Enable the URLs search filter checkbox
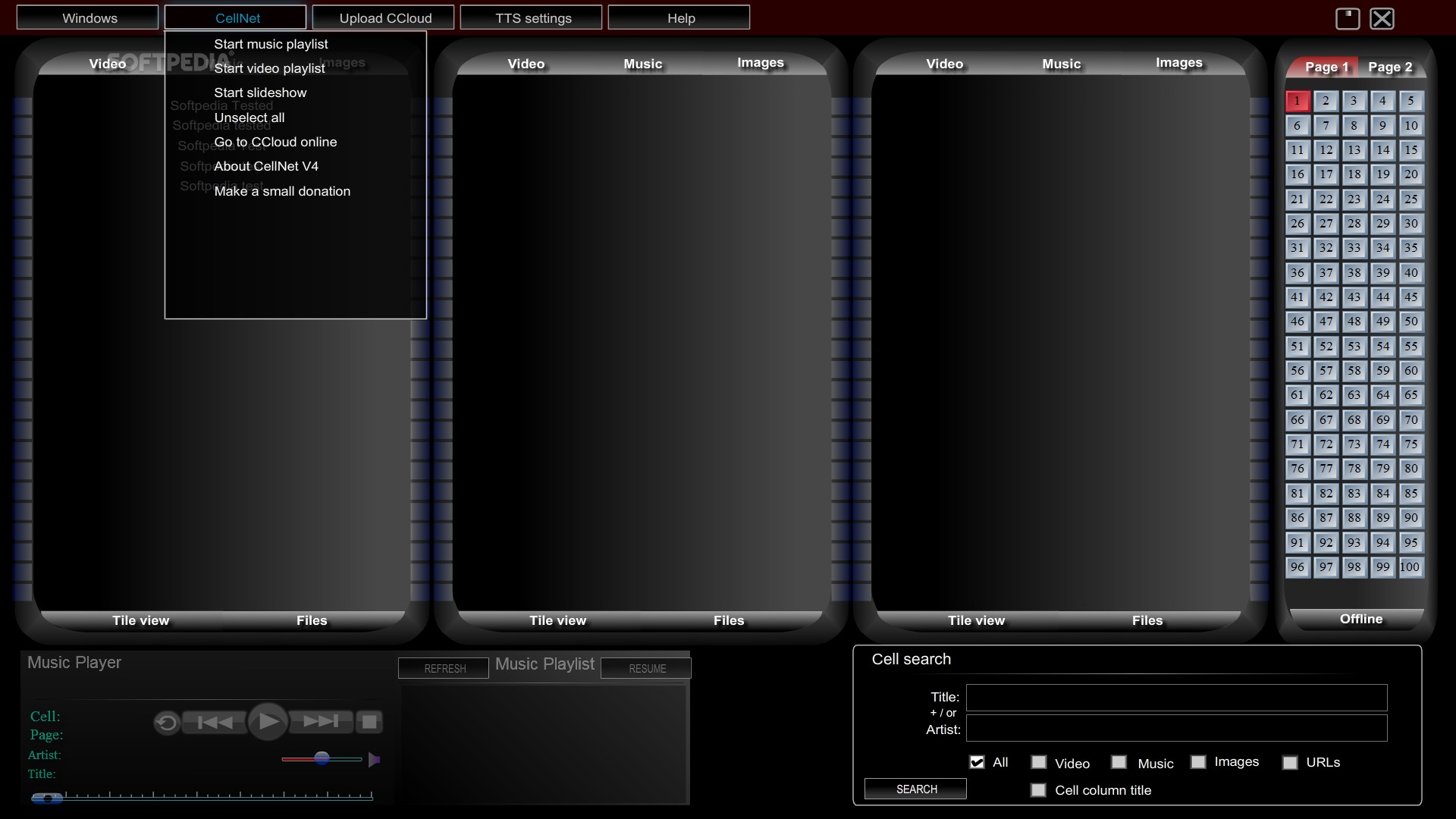This screenshot has width=1456, height=819. [x=1290, y=763]
